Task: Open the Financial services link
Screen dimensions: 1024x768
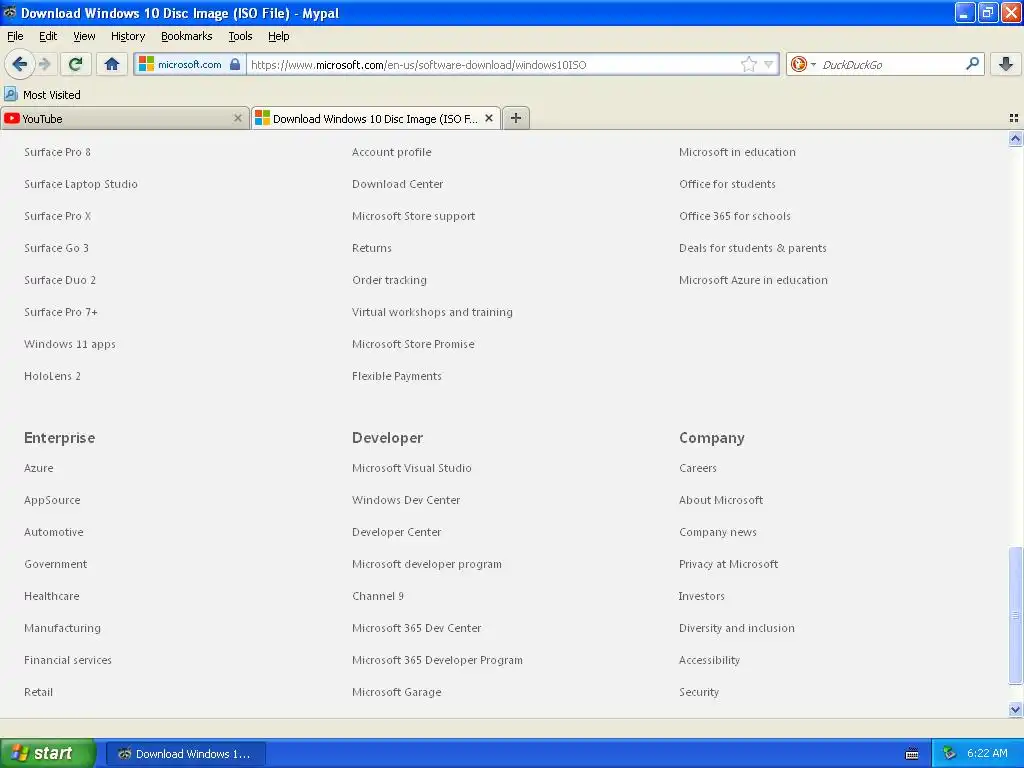Action: [68, 660]
